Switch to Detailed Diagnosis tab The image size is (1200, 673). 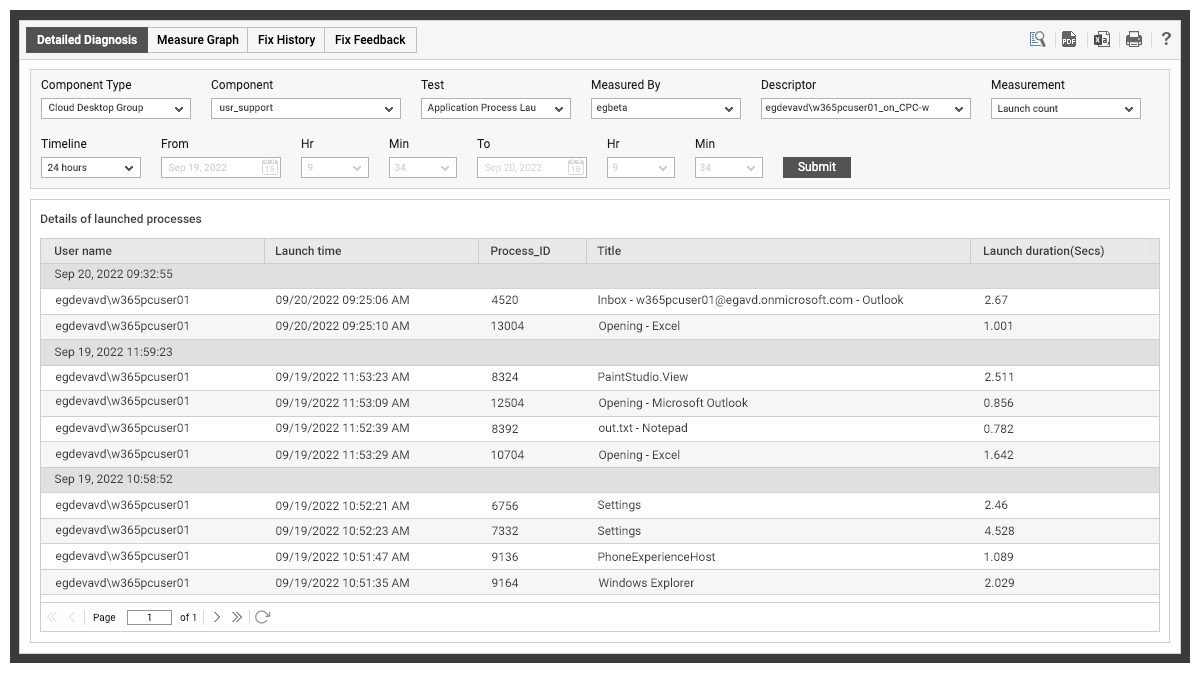point(87,40)
